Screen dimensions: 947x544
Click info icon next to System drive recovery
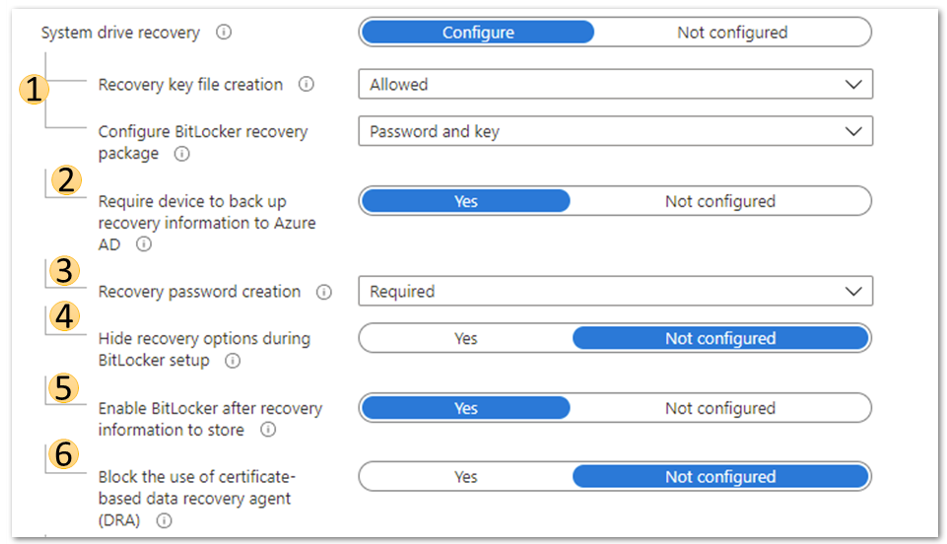click(223, 32)
